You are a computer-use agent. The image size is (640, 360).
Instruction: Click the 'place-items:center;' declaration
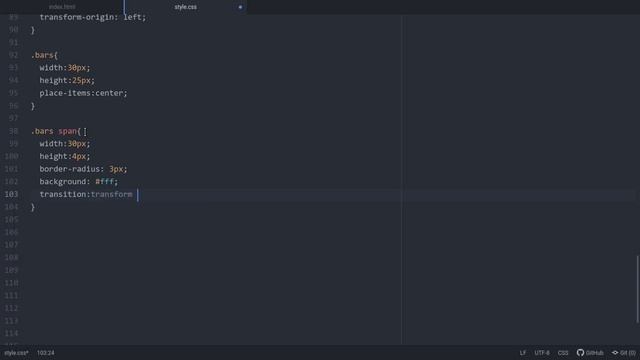click(x=83, y=93)
